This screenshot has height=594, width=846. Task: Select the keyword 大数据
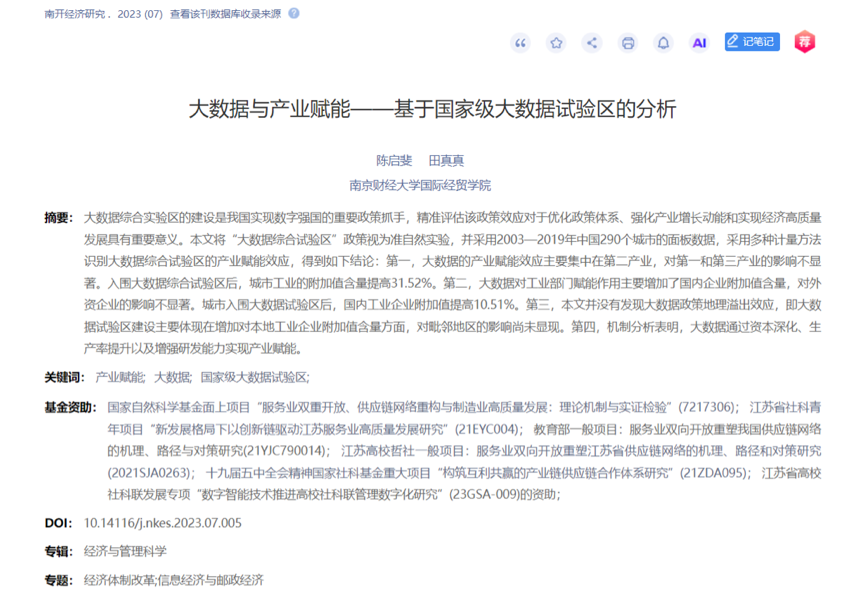171,377
